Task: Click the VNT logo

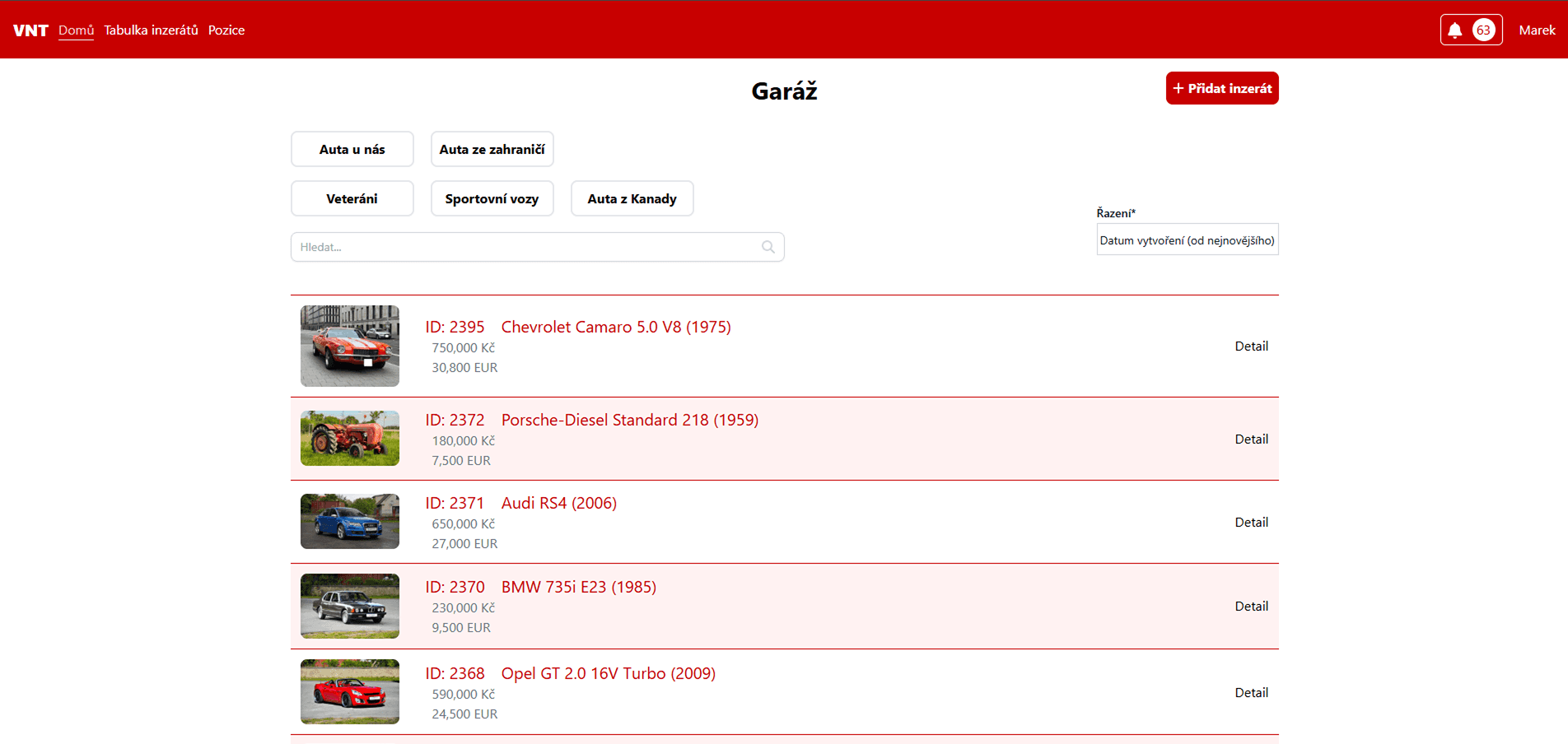Action: (30, 30)
